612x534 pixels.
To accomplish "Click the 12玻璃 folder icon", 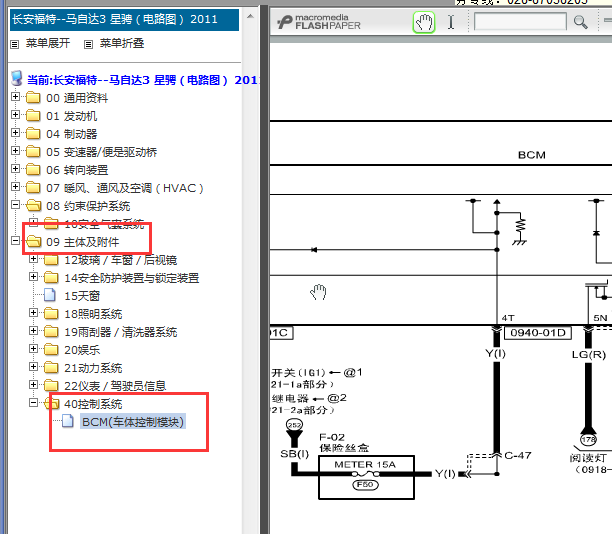I will [x=51, y=259].
